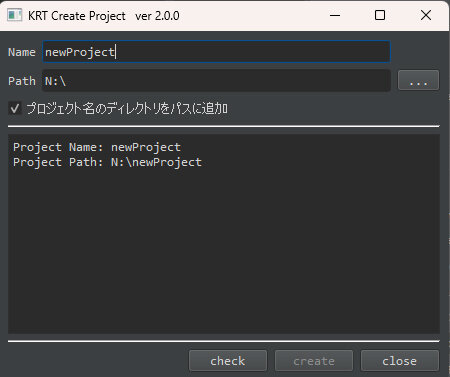Open folder browser with the ... button

418,80
